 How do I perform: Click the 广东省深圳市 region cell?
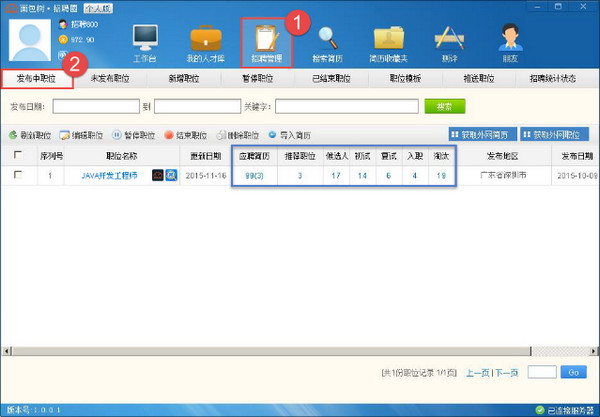point(503,175)
